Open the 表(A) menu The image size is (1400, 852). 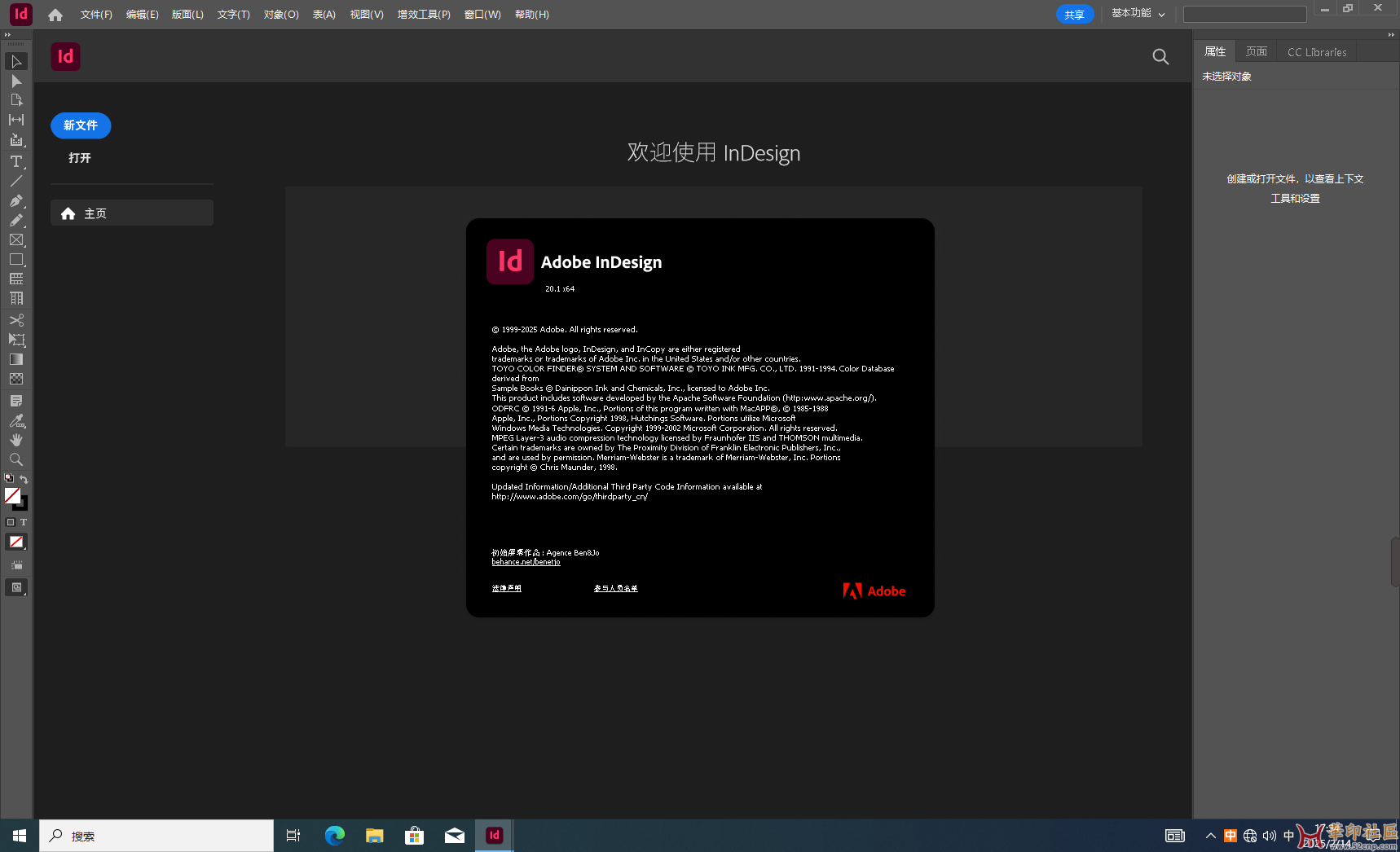pyautogui.click(x=324, y=15)
